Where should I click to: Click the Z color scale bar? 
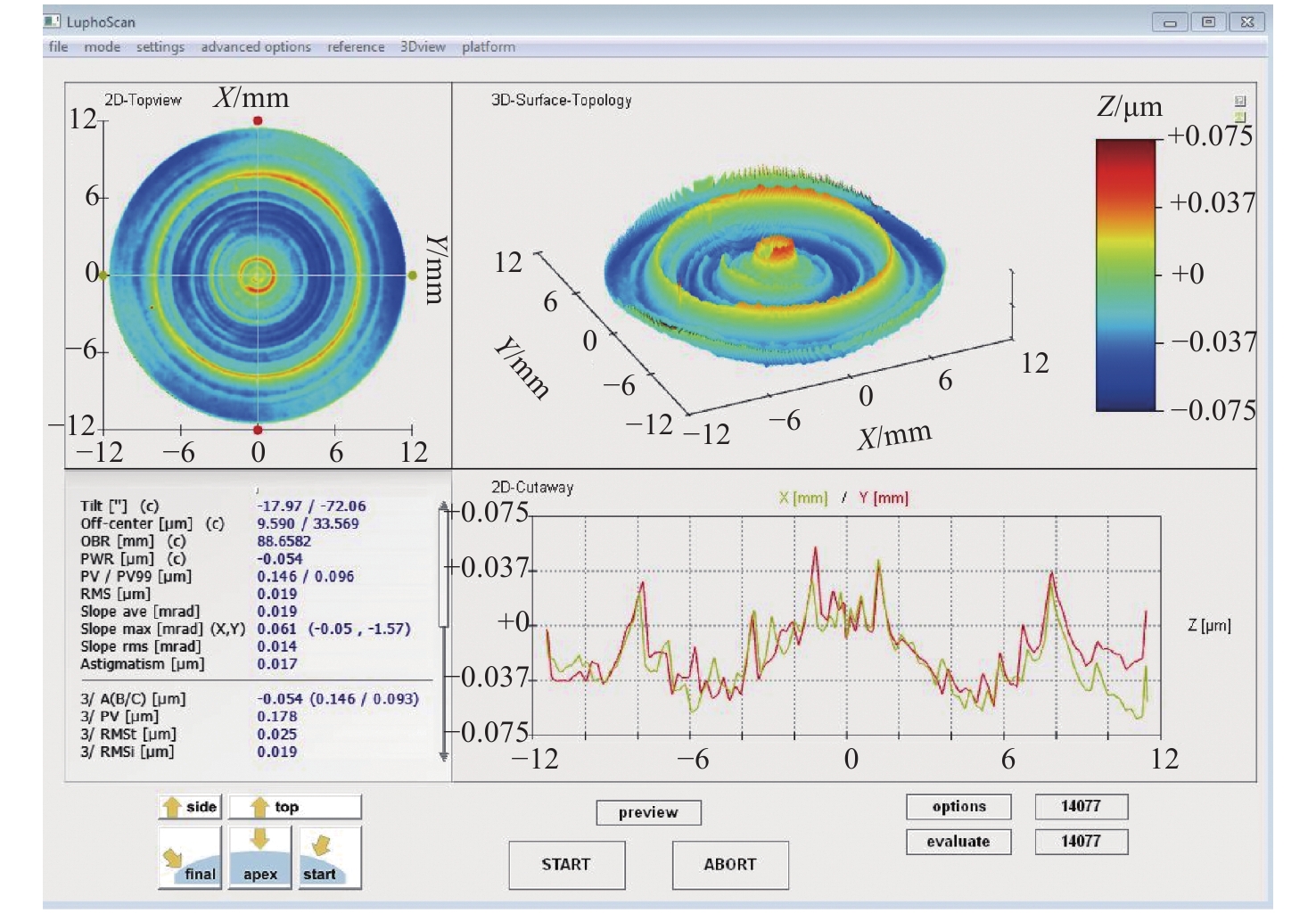point(1125,276)
